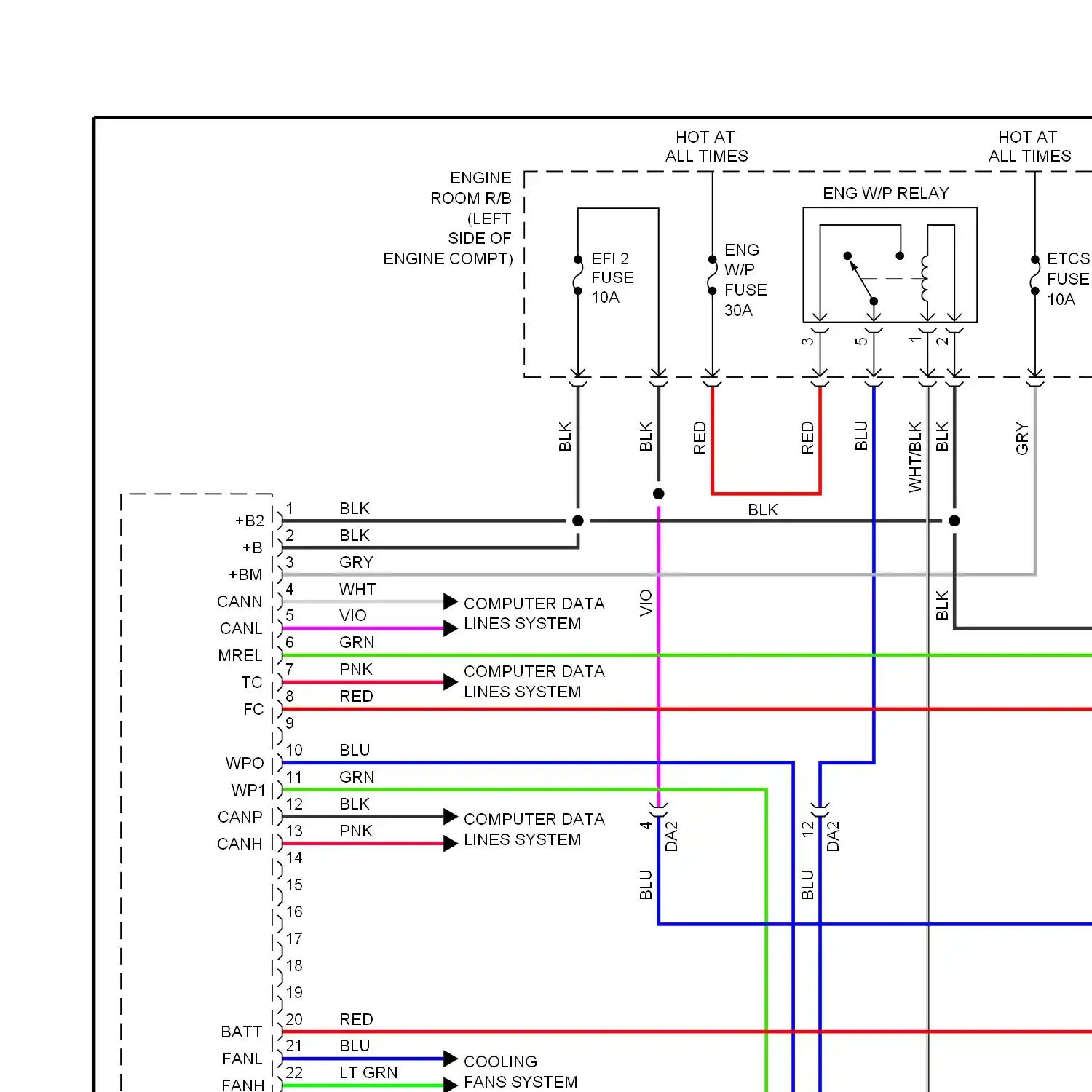Click the vertical GRY wire label
This screenshot has height=1092, width=1092.
point(1022,438)
